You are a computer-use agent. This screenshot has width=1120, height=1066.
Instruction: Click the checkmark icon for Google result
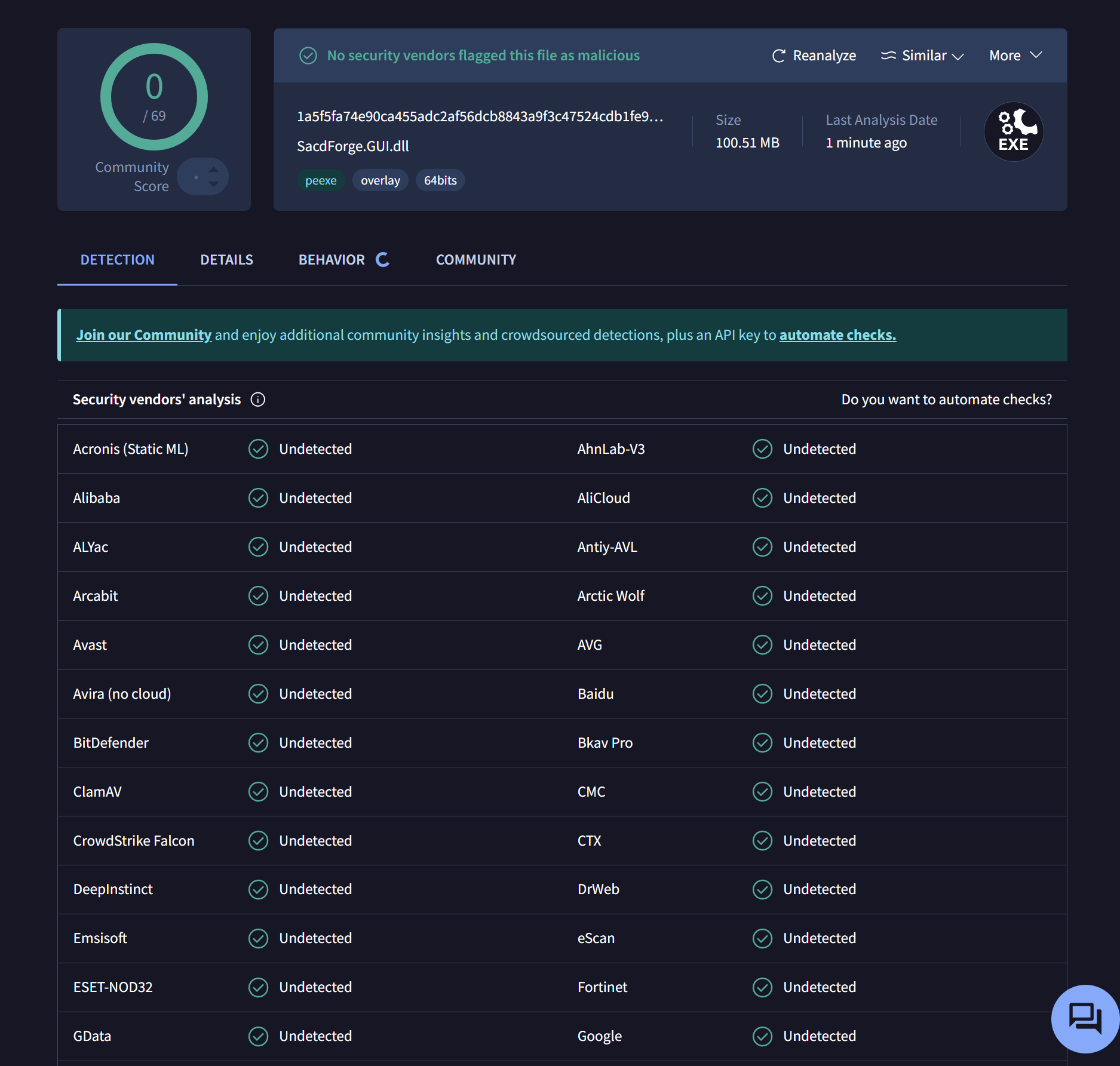762,1036
